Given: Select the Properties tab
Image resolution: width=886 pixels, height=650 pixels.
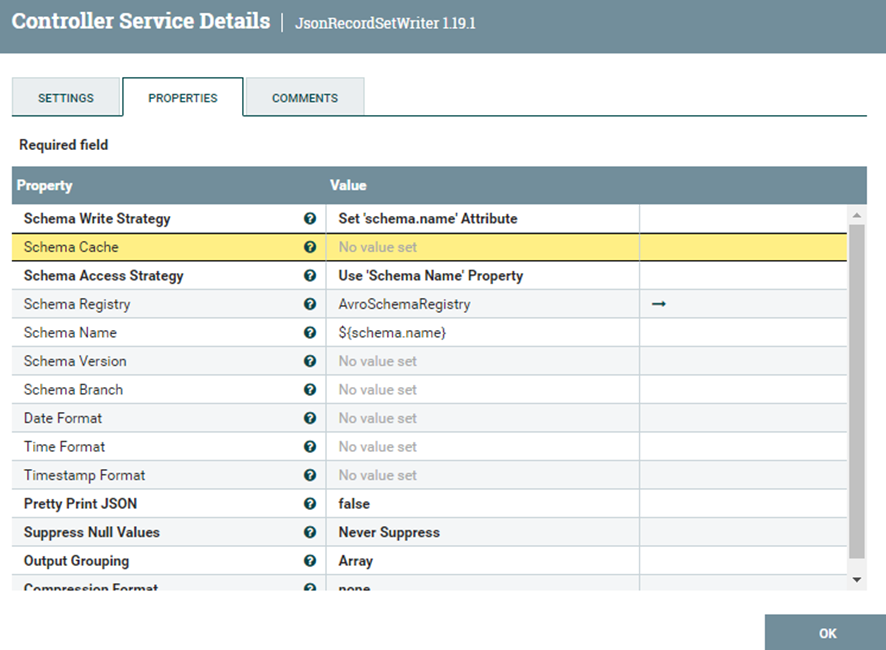Looking at the screenshot, I should [x=183, y=97].
